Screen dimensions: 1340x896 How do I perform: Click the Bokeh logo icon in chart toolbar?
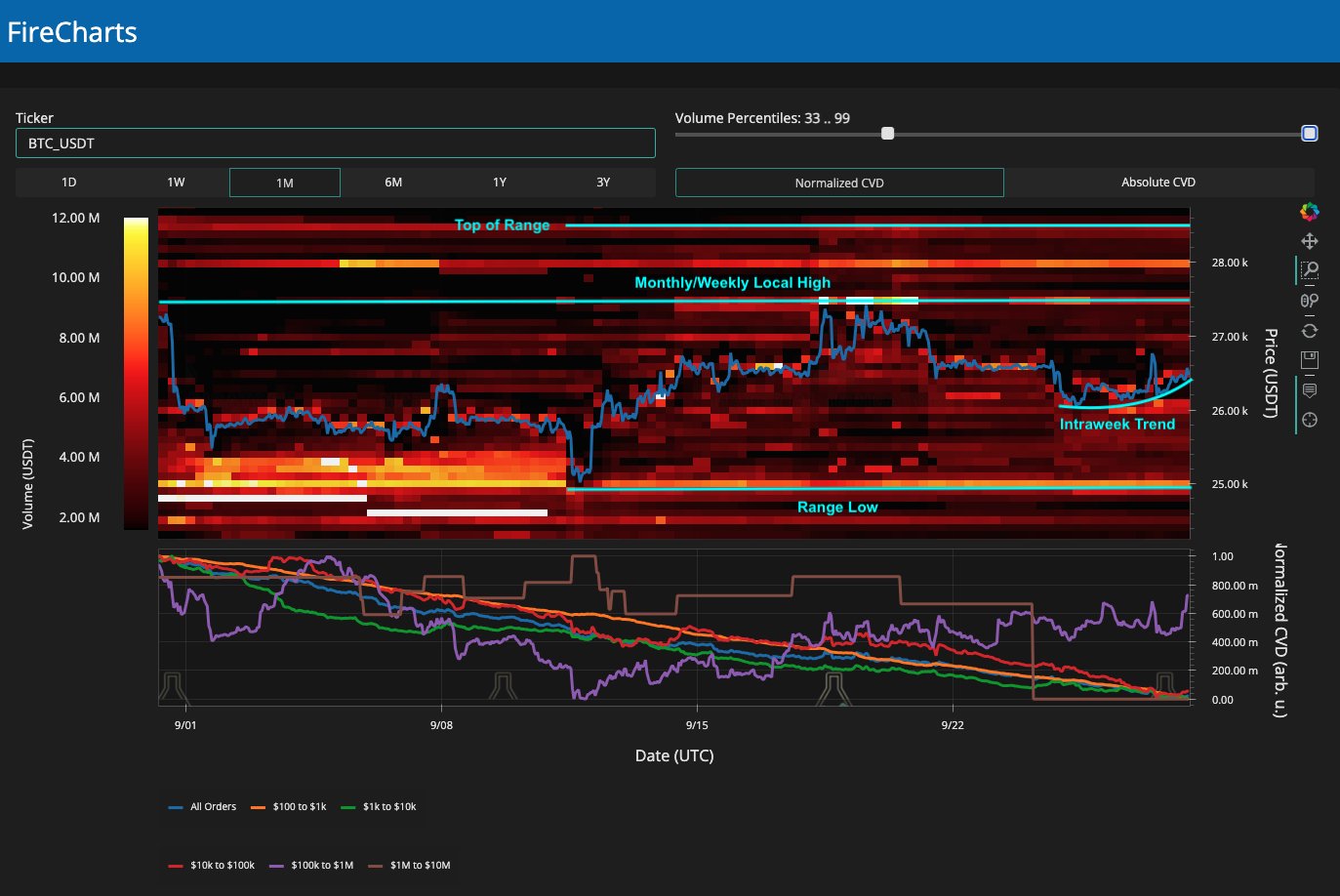[1310, 211]
